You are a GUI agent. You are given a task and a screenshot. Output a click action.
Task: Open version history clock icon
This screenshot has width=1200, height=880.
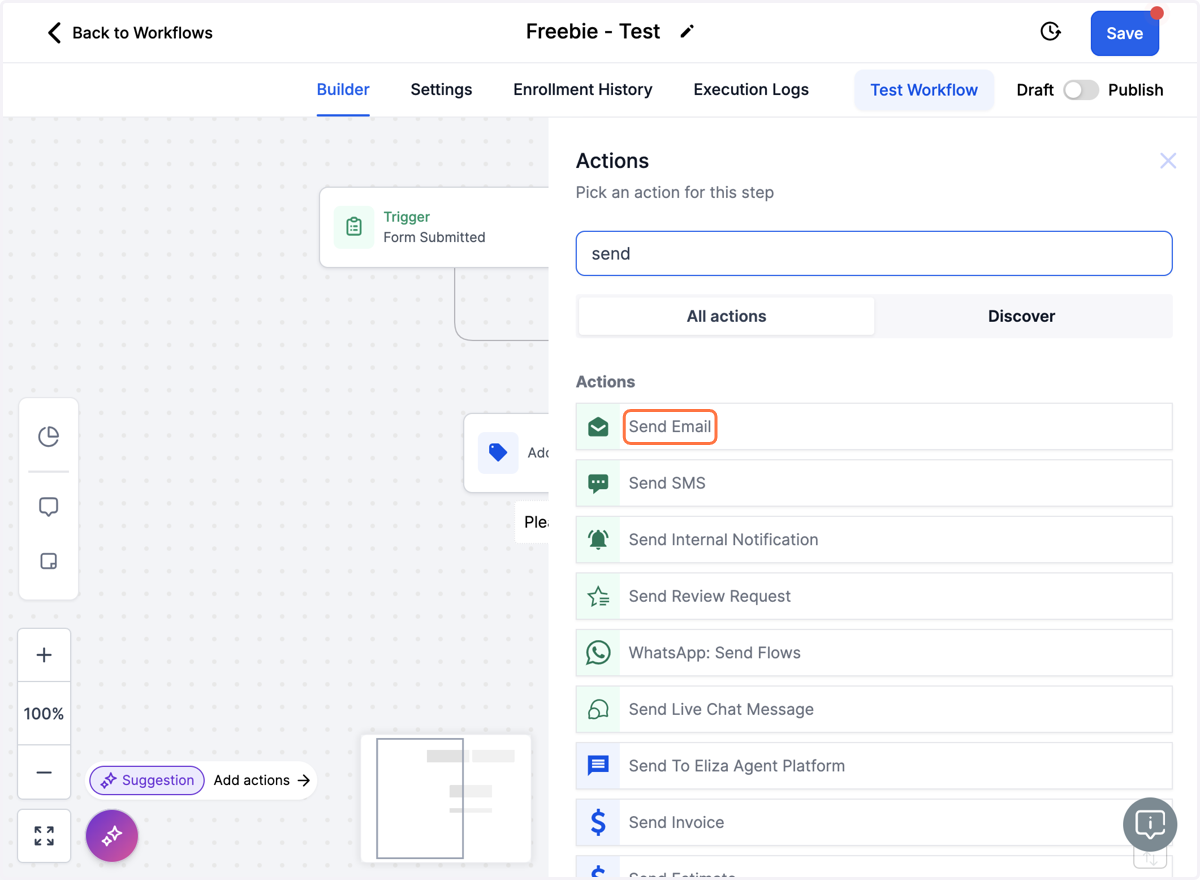pyautogui.click(x=1050, y=32)
